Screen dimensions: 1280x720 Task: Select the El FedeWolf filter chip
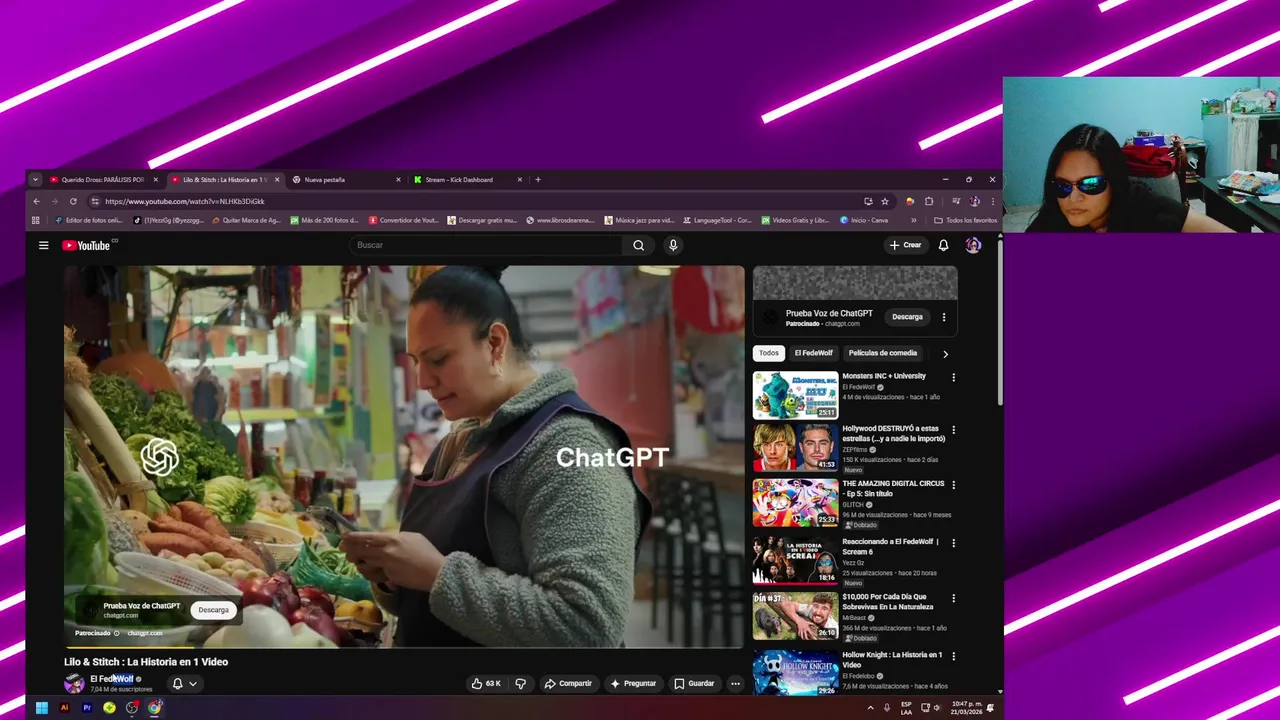[813, 353]
